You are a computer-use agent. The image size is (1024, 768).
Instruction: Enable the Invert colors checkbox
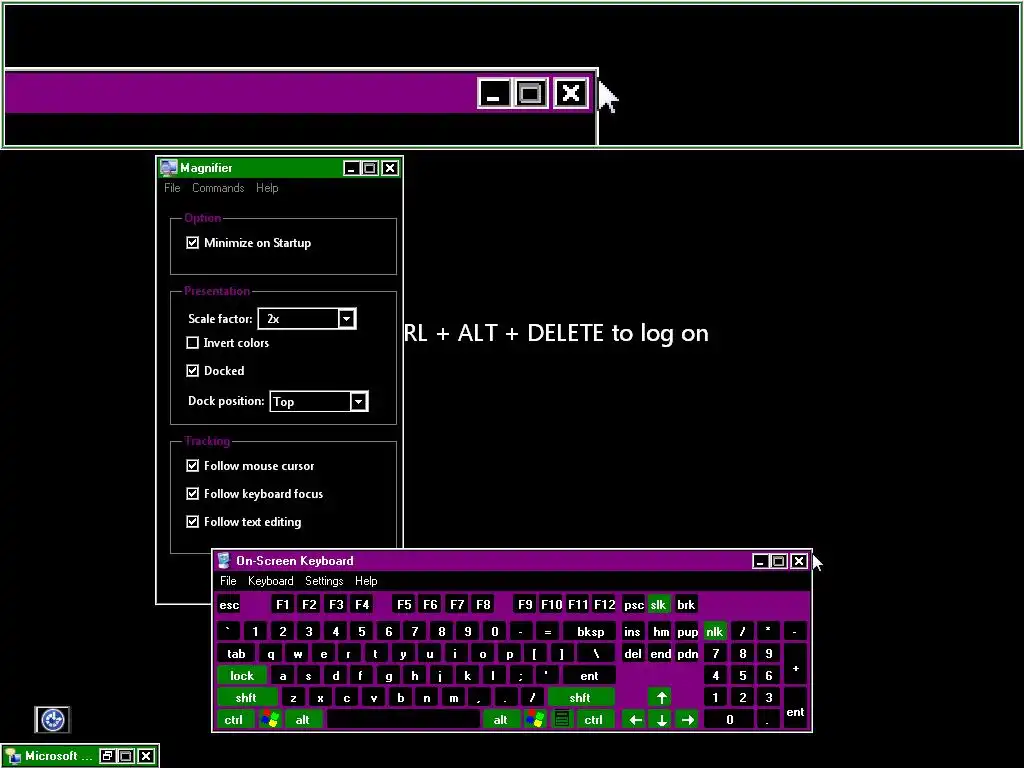click(192, 342)
